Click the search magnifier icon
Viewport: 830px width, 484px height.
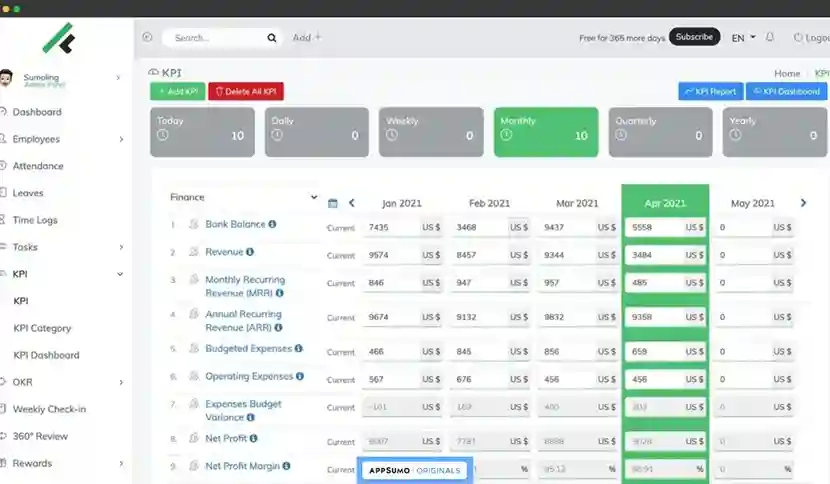tap(272, 38)
